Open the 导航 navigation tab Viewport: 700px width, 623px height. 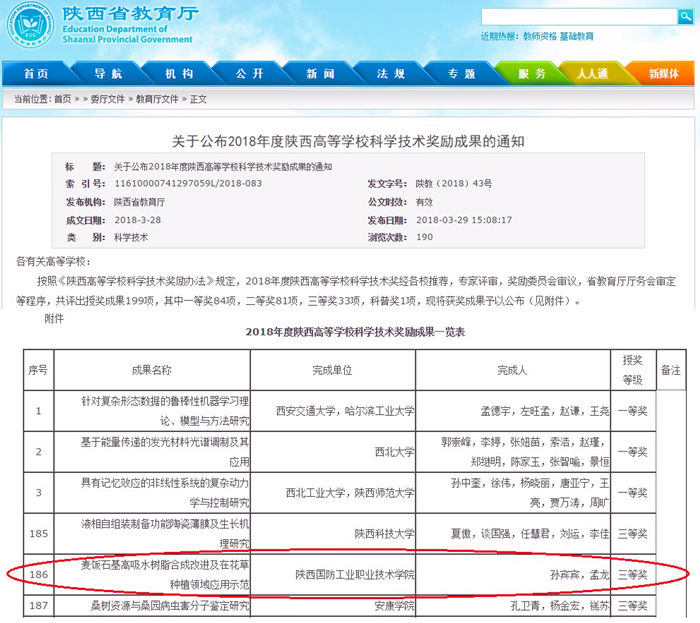pyautogui.click(x=108, y=74)
